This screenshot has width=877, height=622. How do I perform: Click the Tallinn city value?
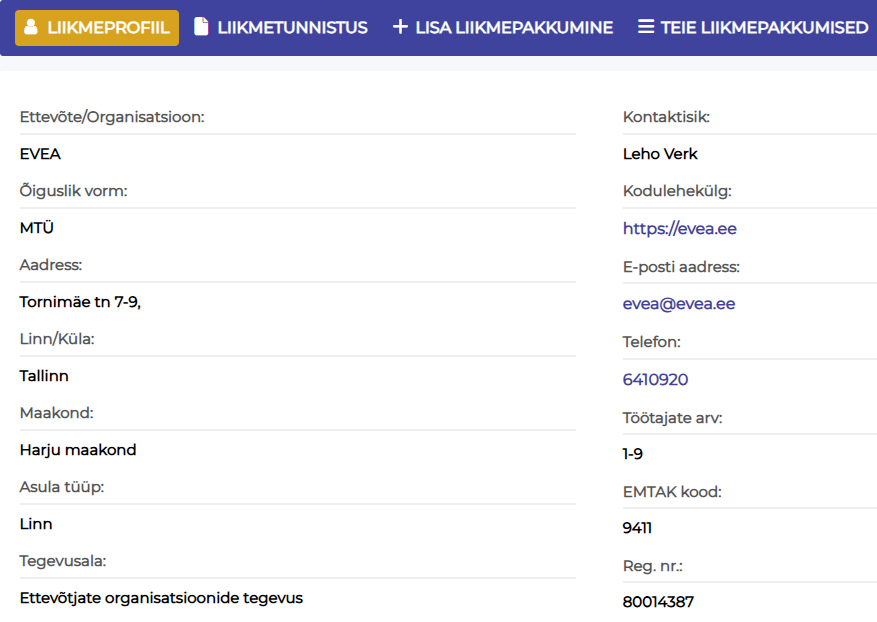click(x=44, y=376)
